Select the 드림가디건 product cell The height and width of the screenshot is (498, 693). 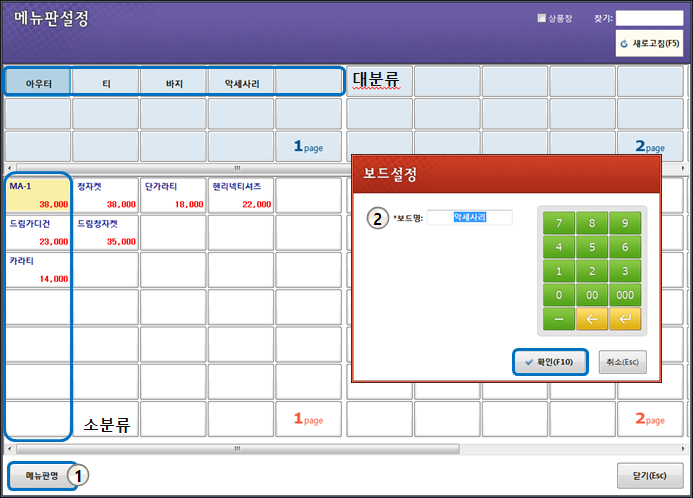(x=38, y=232)
